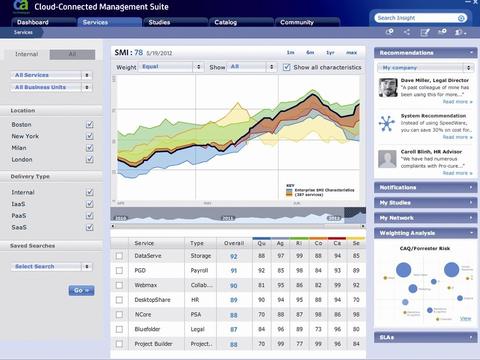Image resolution: width=480 pixels, height=360 pixels.
Task: Open the Catalog tab
Action: coord(241,22)
